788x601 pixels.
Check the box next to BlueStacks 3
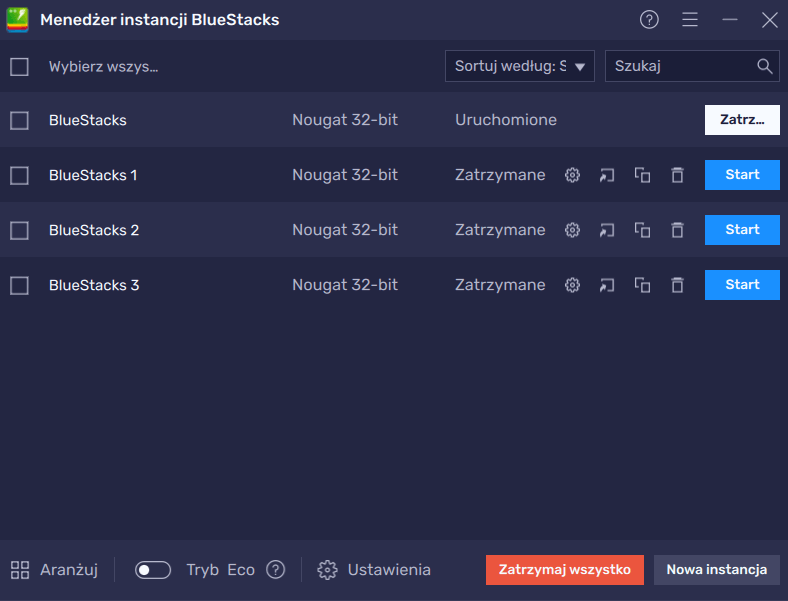[19, 285]
